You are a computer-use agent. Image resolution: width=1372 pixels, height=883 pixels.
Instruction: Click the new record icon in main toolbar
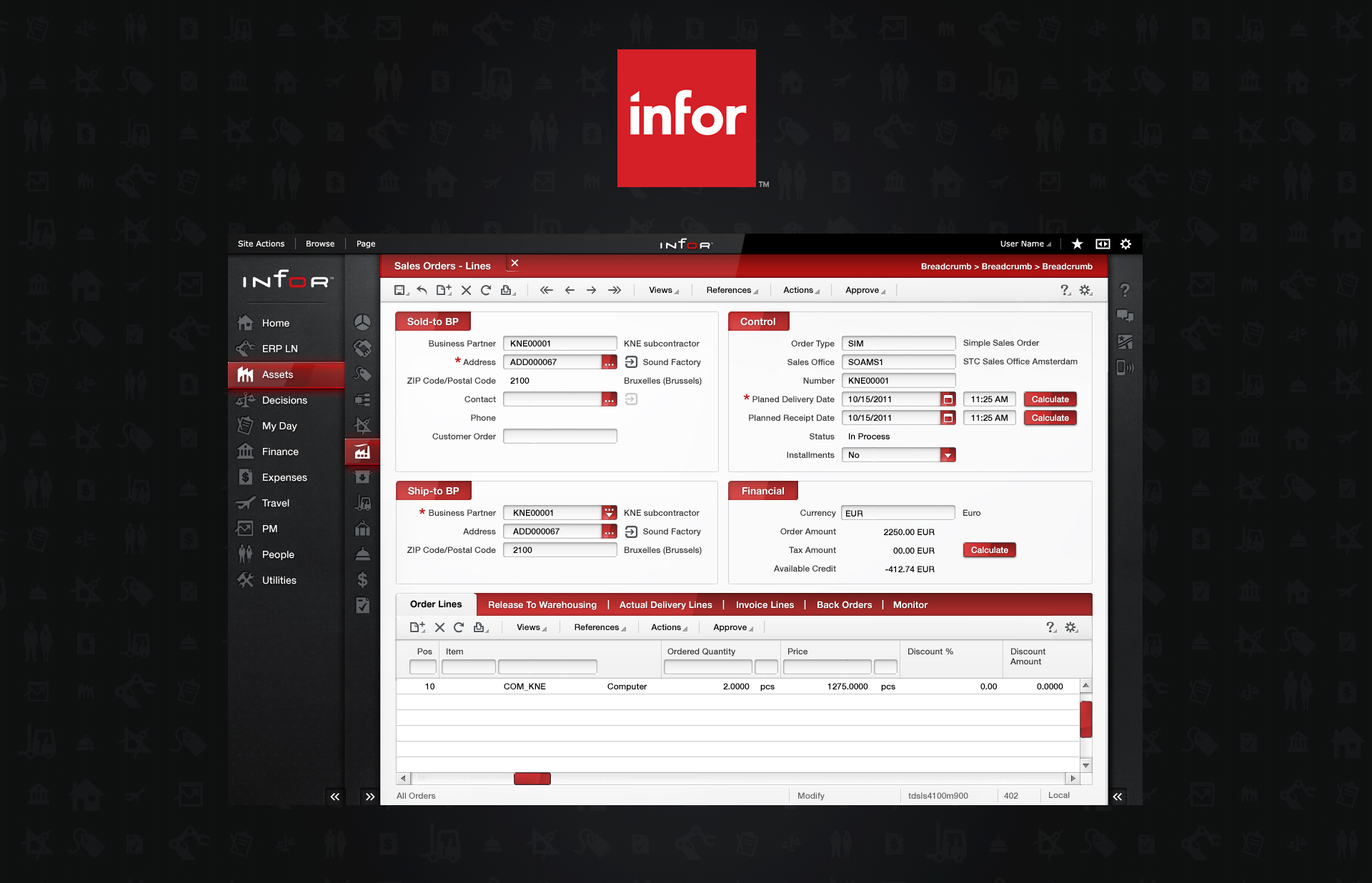click(444, 290)
